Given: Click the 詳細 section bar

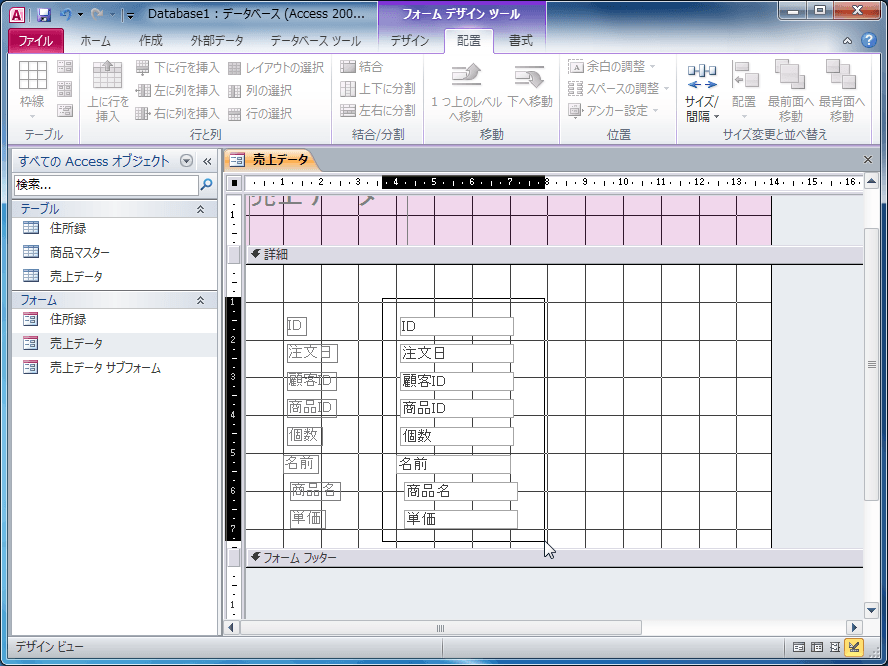Looking at the screenshot, I should 555,255.
